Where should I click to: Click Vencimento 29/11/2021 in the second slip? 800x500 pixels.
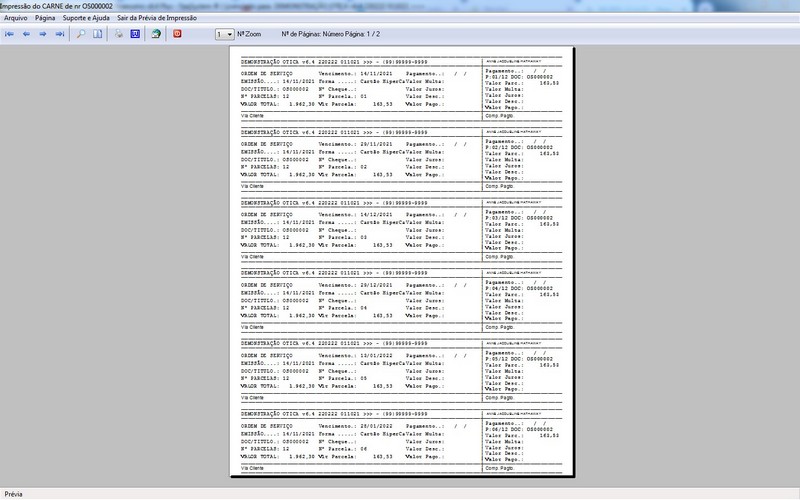[x=356, y=144]
